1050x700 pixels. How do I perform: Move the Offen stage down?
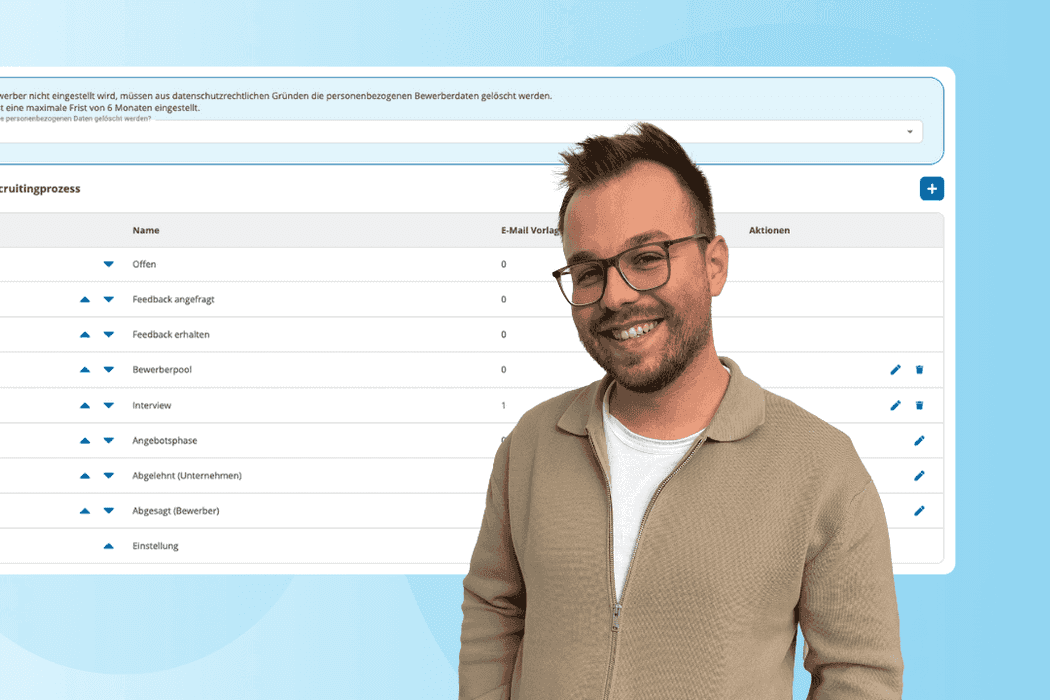(x=108, y=264)
